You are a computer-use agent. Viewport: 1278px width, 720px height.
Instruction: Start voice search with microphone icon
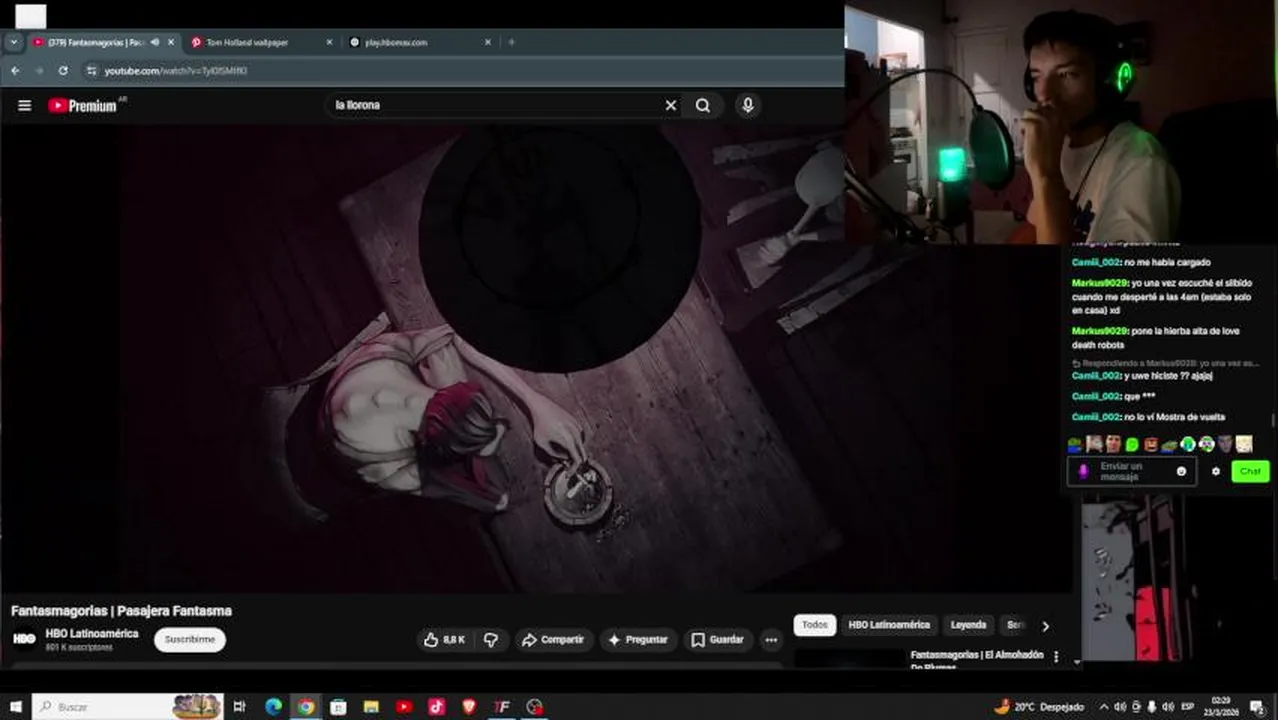(747, 105)
